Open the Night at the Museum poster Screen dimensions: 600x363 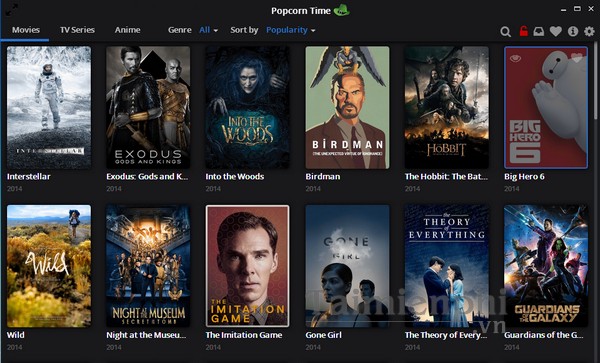pos(148,266)
